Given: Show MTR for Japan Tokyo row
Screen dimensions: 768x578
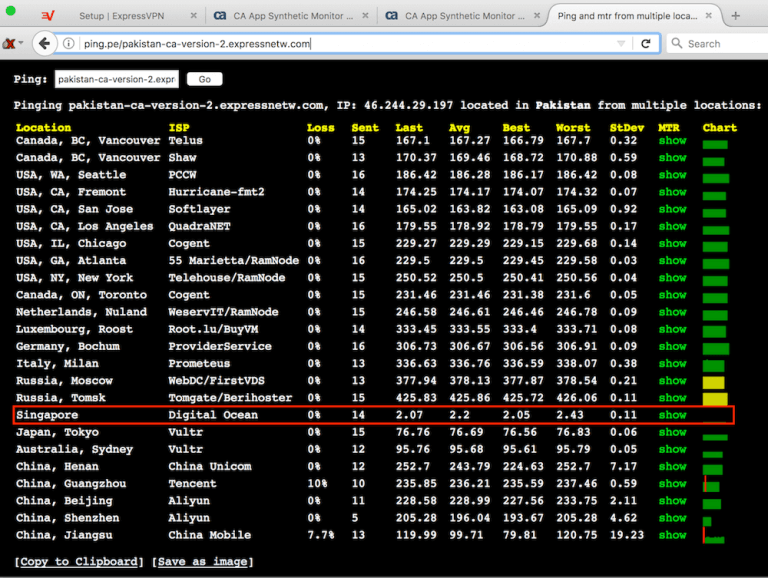Looking at the screenshot, I should 672,432.
